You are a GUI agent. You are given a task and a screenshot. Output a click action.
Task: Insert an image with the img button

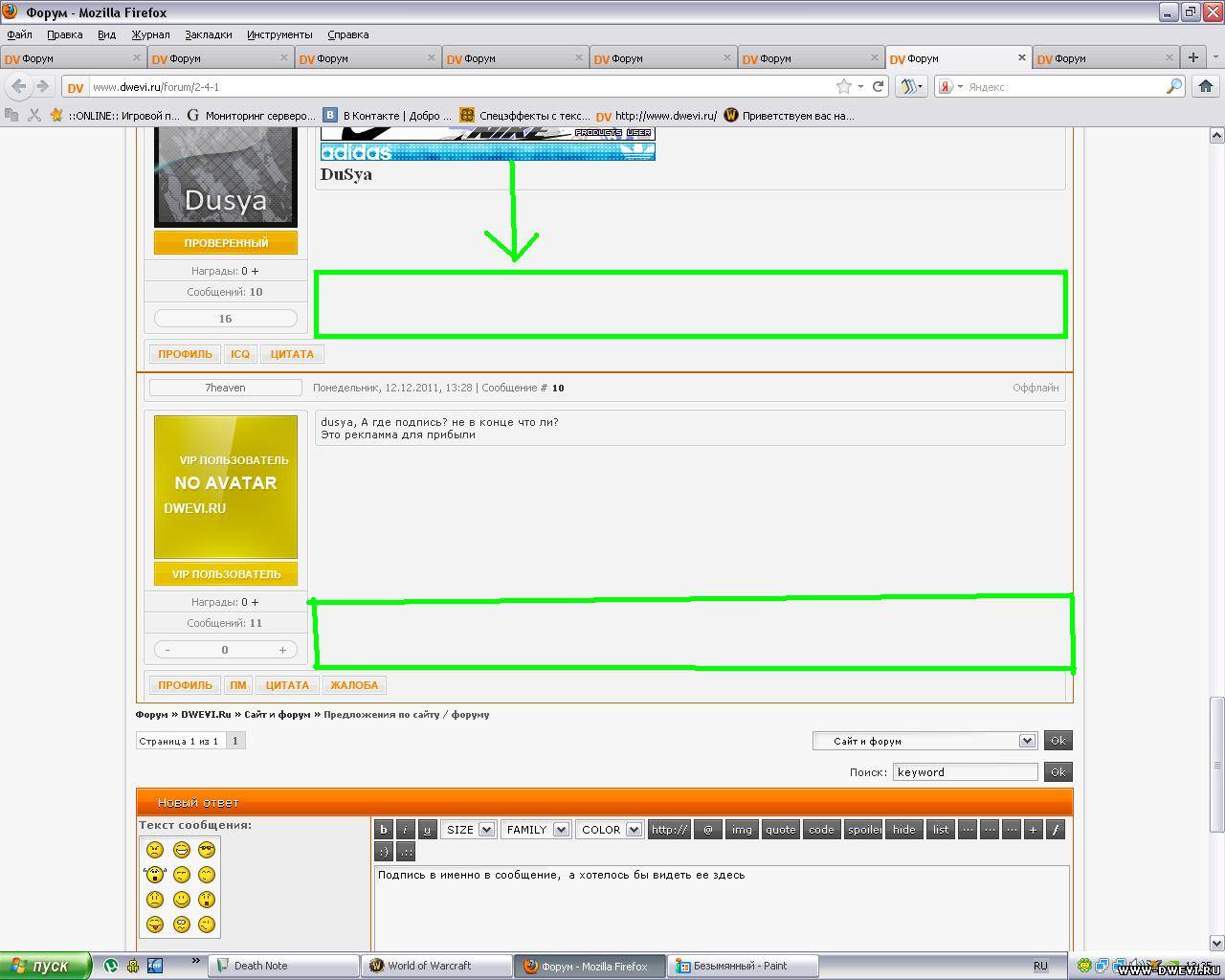tap(742, 830)
